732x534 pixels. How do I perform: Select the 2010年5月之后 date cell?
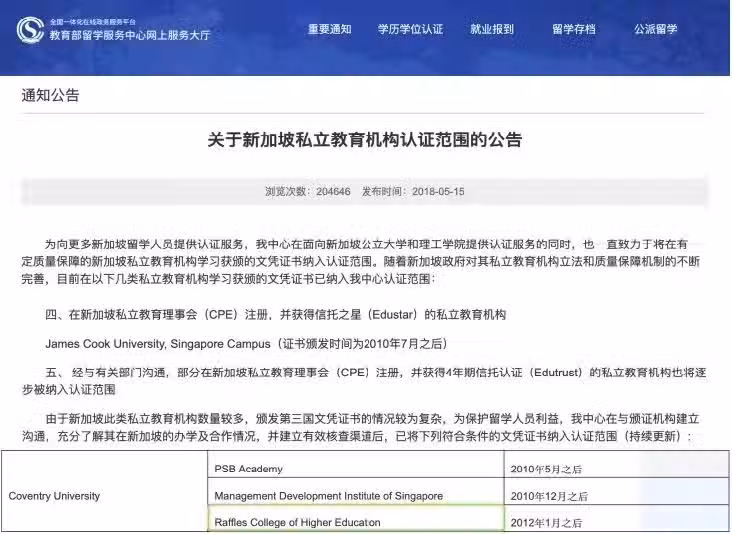click(x=617, y=465)
